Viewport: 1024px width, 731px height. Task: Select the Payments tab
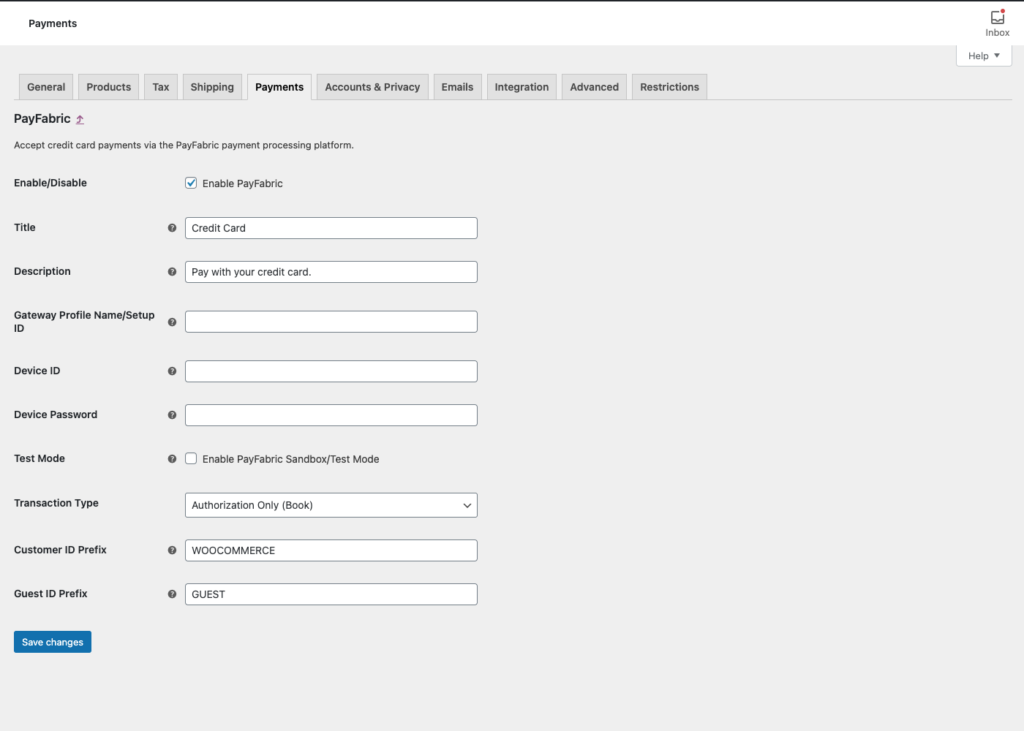point(280,87)
